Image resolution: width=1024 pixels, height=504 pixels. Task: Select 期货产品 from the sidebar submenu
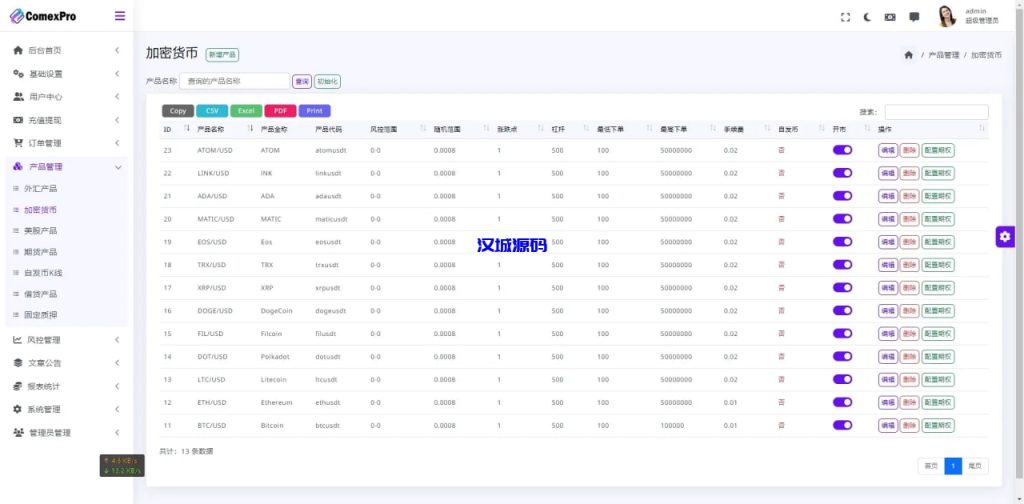(x=40, y=252)
